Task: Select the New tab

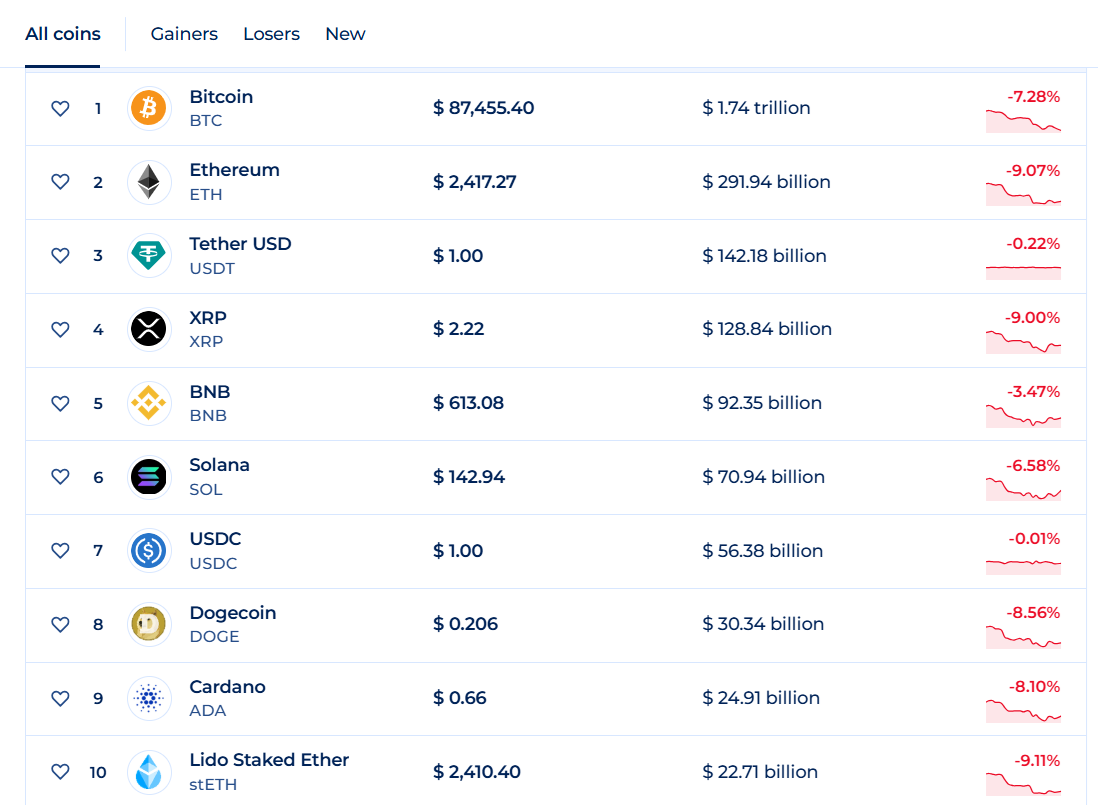Action: click(x=345, y=34)
